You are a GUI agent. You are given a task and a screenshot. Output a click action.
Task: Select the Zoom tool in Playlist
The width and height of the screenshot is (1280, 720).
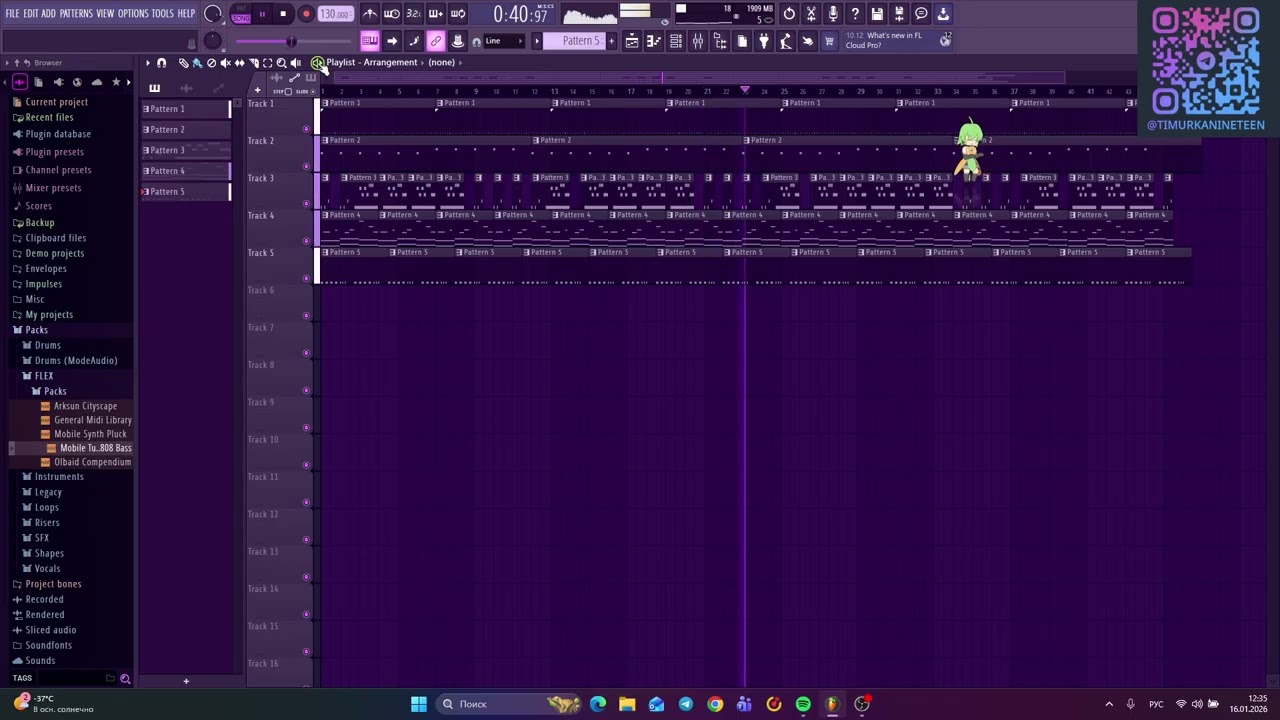(281, 63)
